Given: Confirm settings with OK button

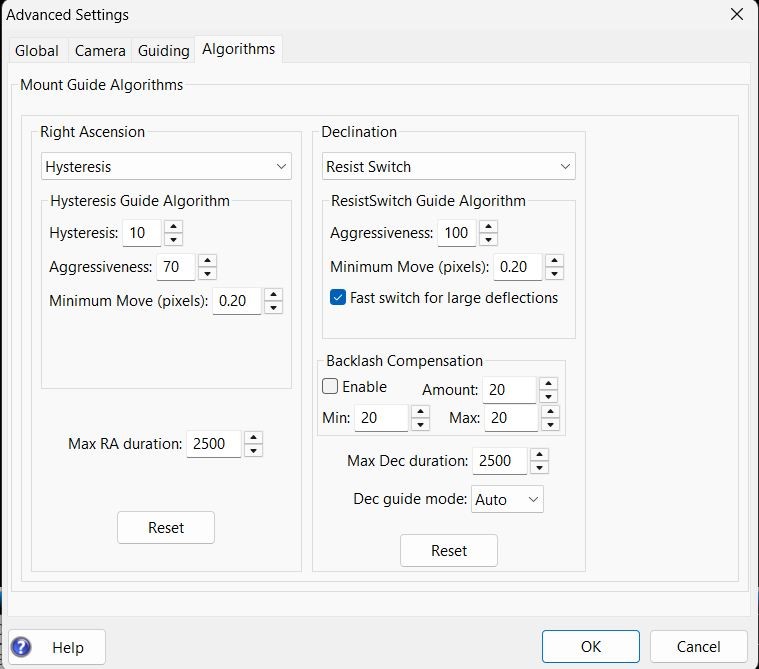Looking at the screenshot, I should coord(591,646).
